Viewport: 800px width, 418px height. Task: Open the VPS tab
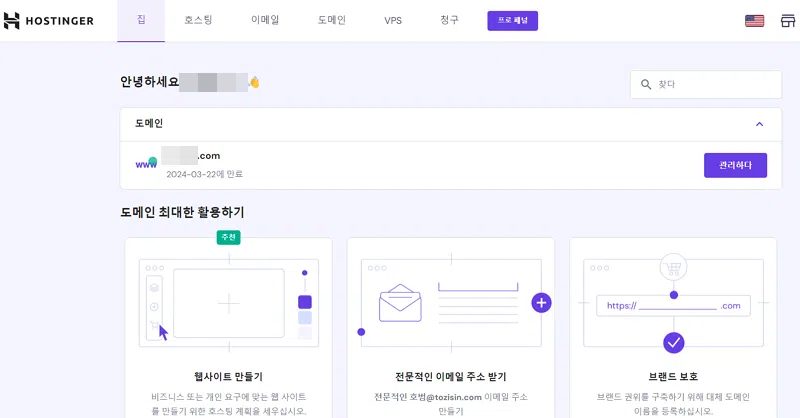[393, 20]
